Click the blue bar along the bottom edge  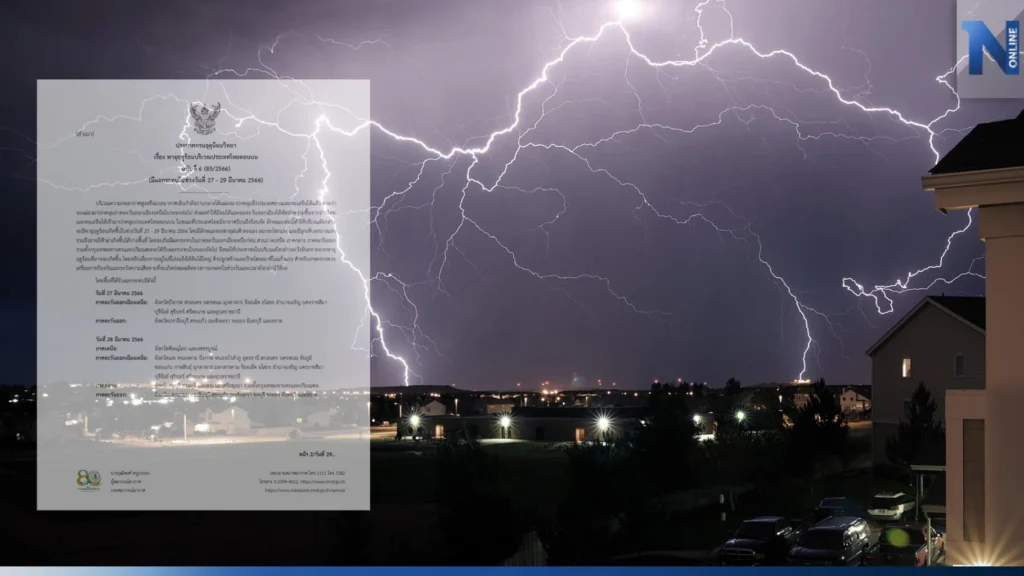pos(512,571)
